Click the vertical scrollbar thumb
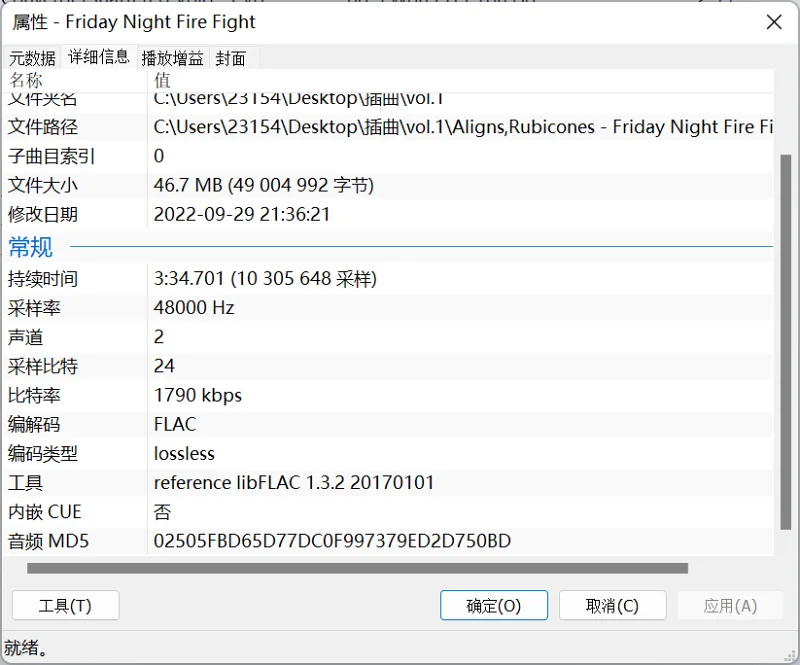The width and height of the screenshot is (800, 665). coord(786,342)
